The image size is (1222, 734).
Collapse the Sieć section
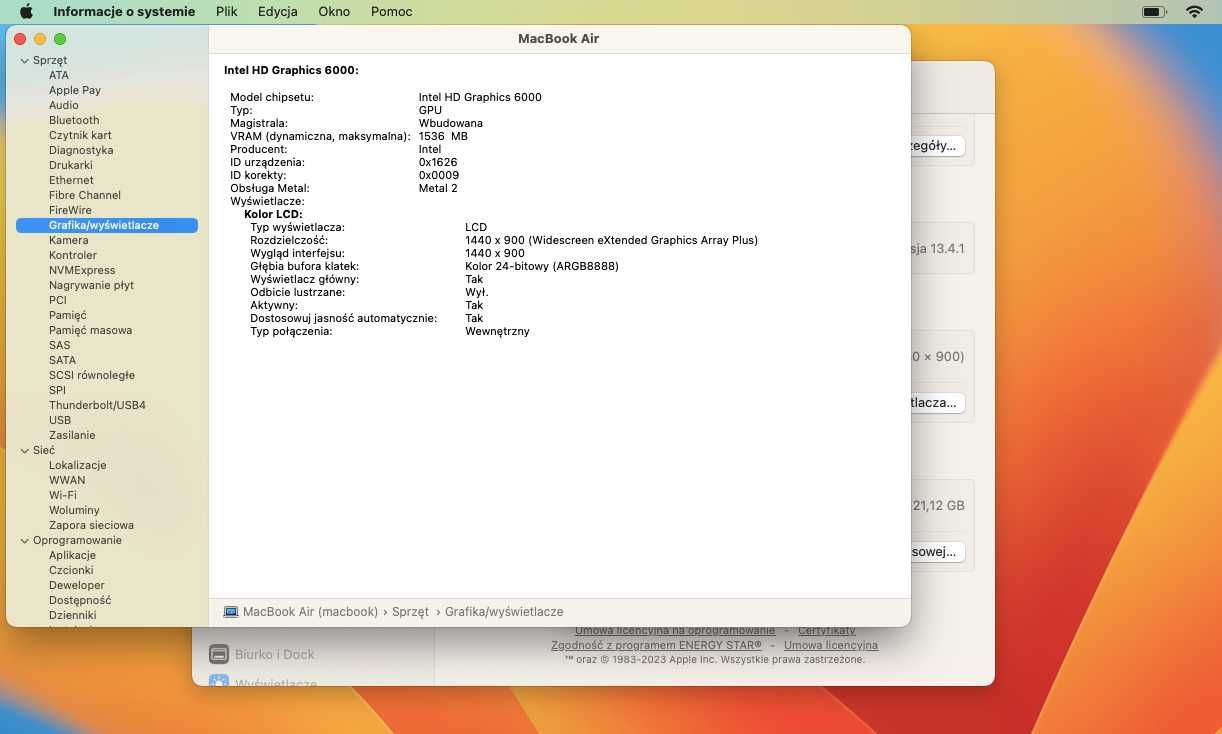point(24,450)
